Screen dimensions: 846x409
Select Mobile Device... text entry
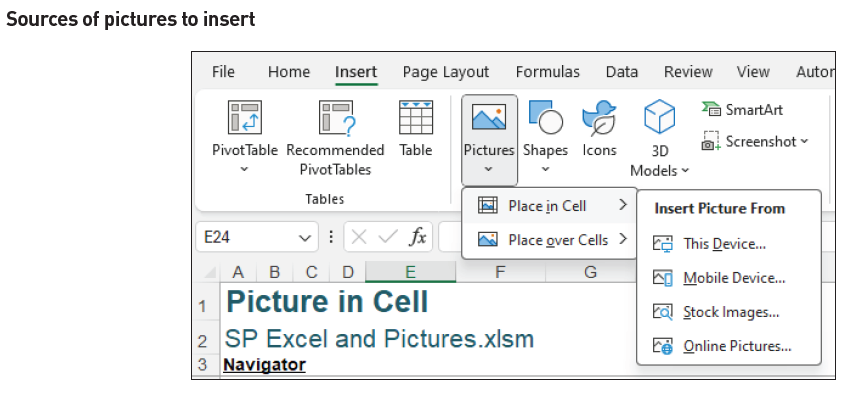[x=734, y=278]
